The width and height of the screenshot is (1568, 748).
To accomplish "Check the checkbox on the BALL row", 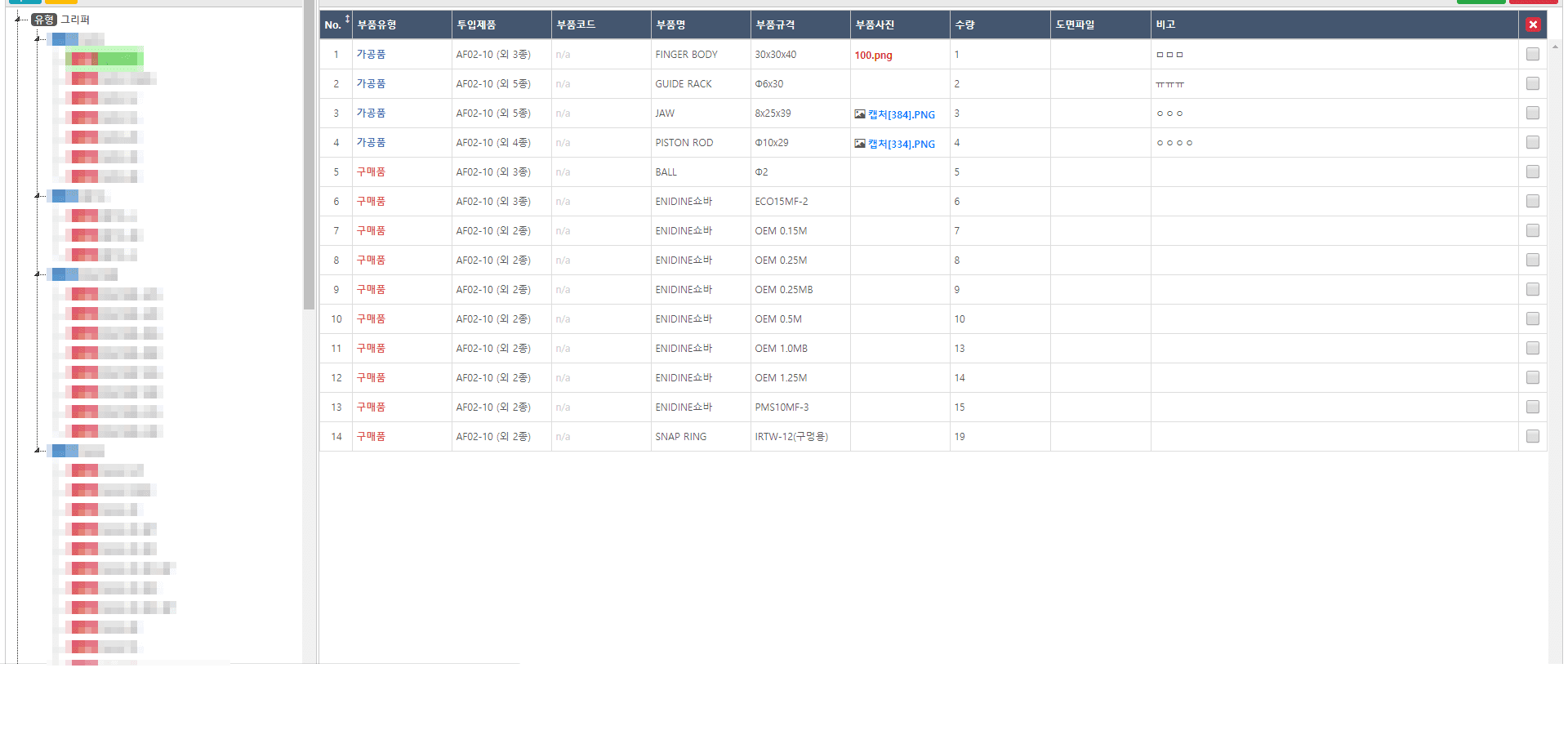I will (1532, 171).
